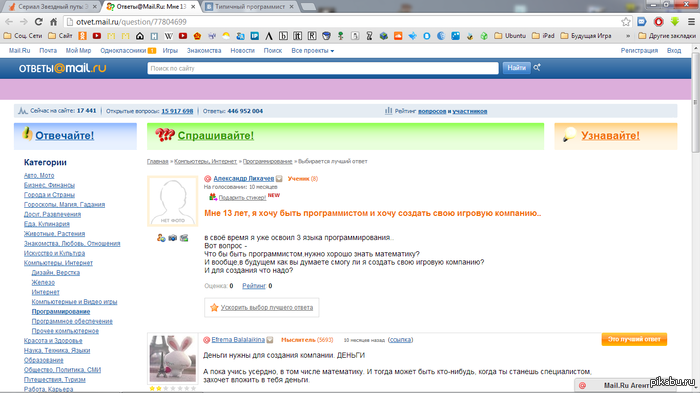Click the green download arrow extension
Screen dimensions: 700x393
[x=675, y=21]
